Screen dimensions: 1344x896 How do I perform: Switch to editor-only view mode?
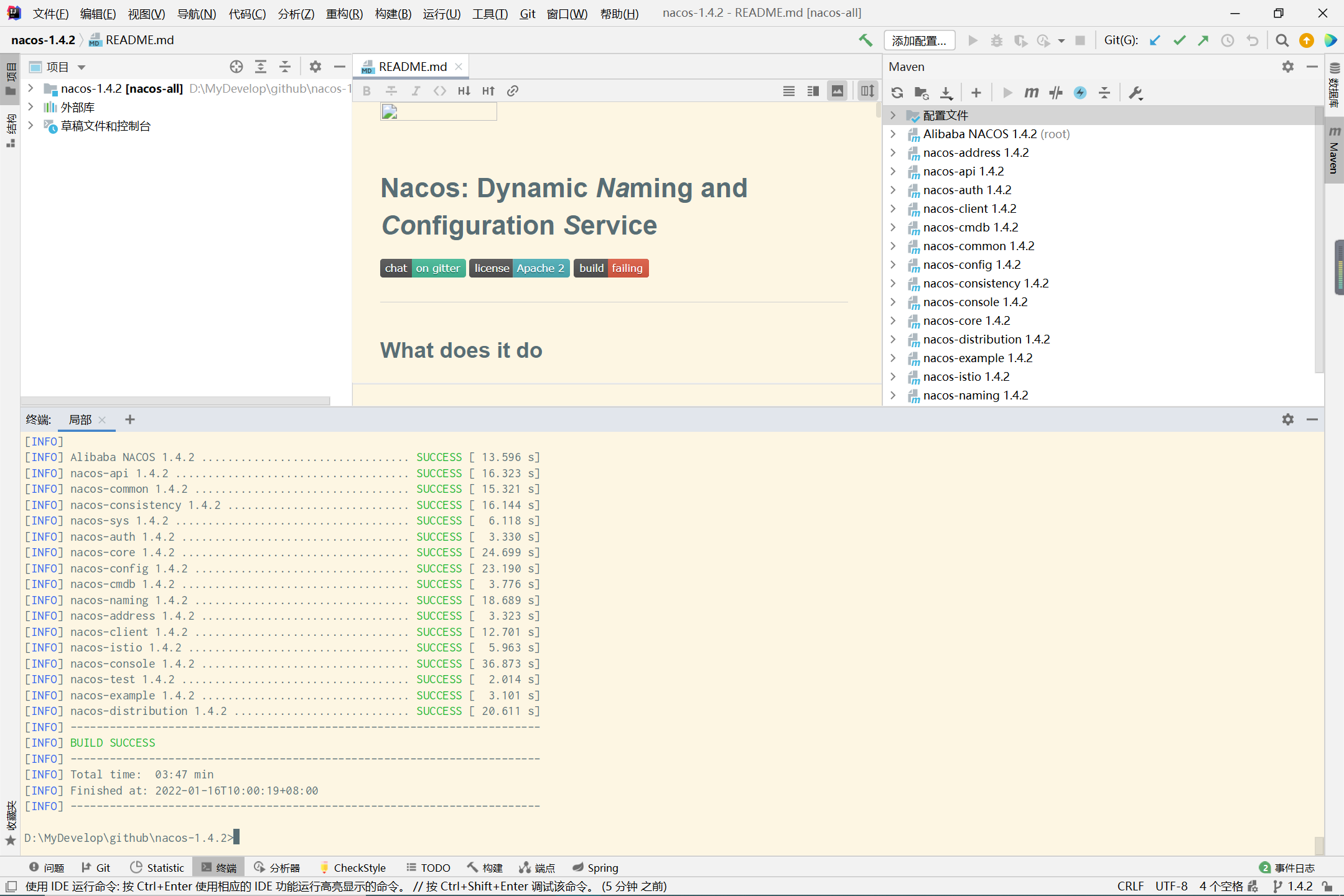(789, 91)
